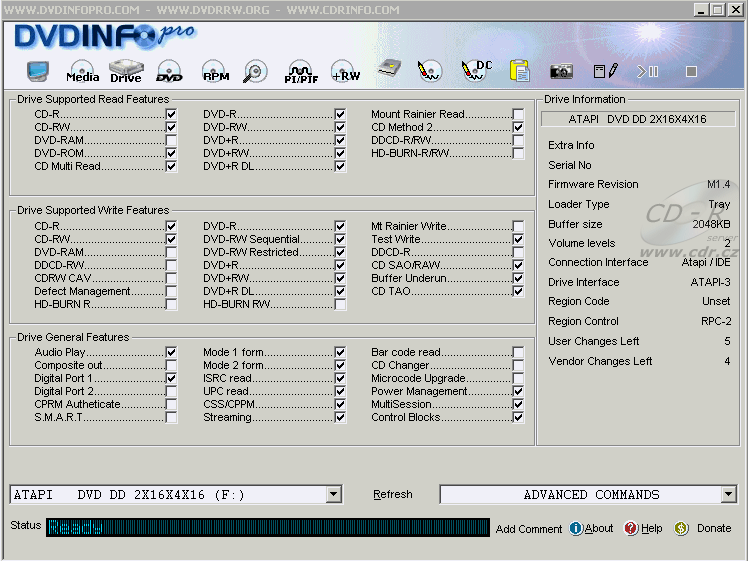Minimize the DVDInfoPro window
This screenshot has height=561, width=748.
click(x=701, y=10)
